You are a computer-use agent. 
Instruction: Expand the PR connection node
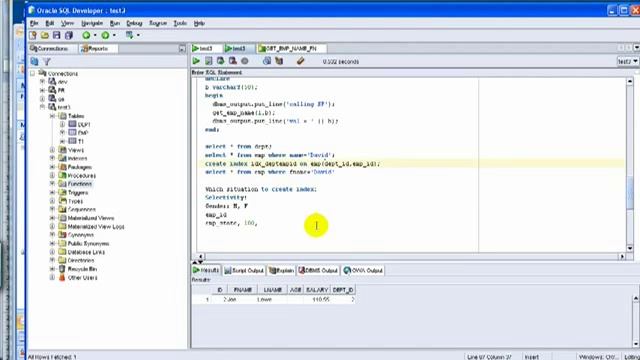[42, 90]
